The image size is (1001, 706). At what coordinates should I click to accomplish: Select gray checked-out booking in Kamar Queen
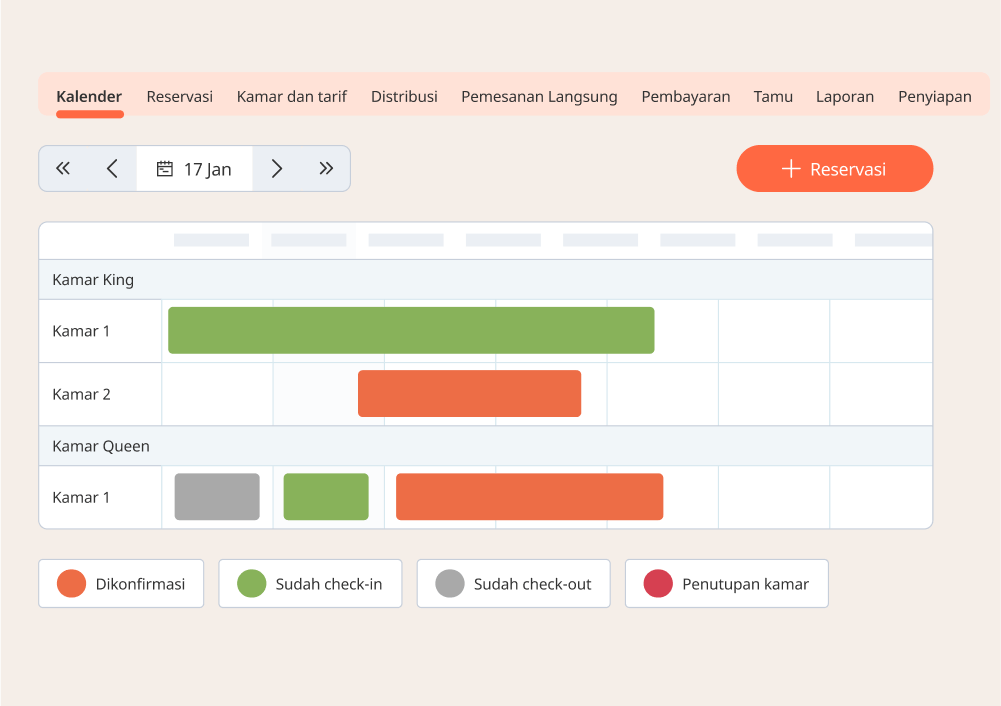(x=217, y=497)
